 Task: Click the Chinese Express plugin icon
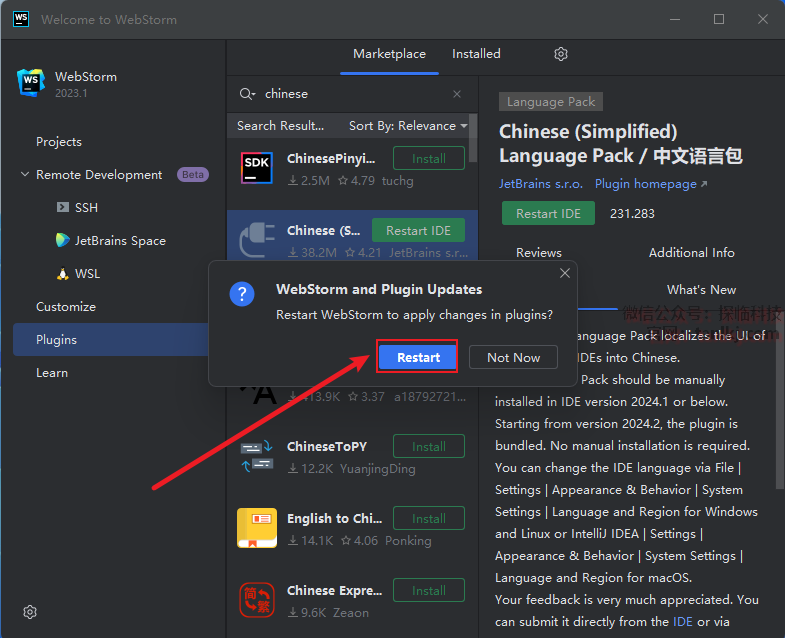pos(257,600)
